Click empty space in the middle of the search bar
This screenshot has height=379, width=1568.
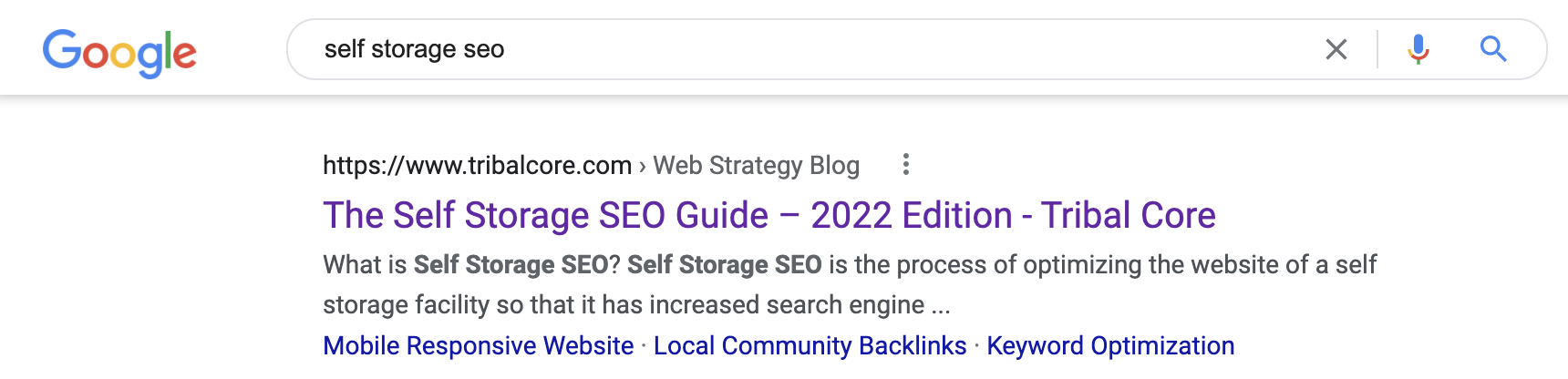[x=912, y=49]
